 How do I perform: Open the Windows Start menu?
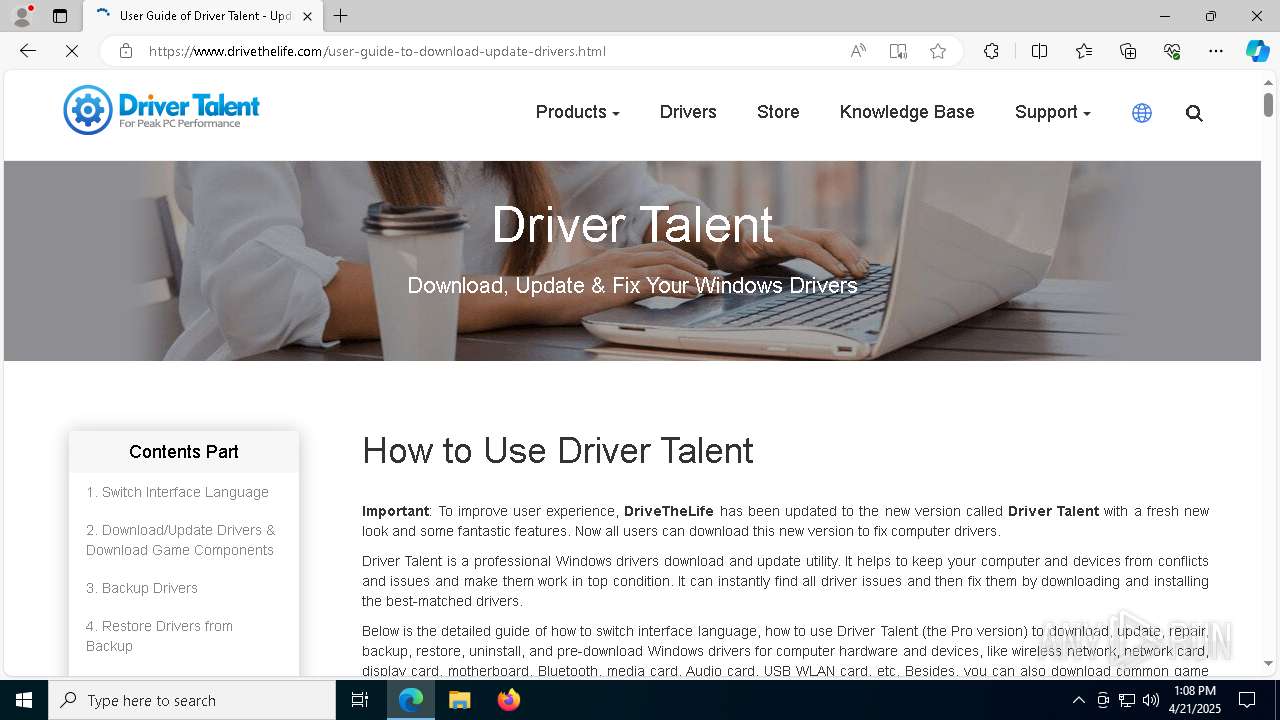tap(24, 700)
